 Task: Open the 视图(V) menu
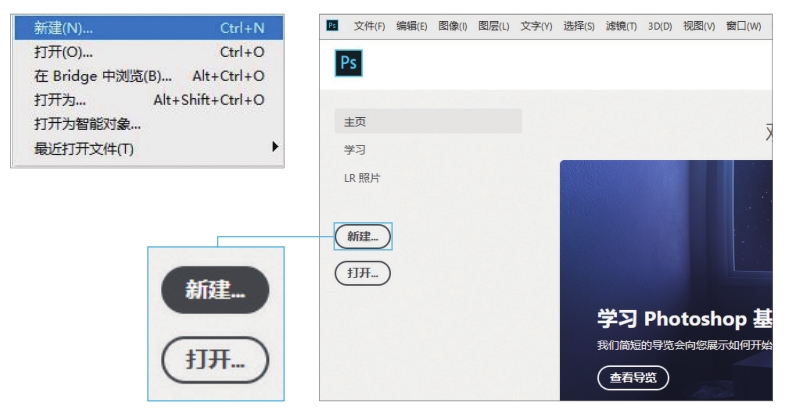point(699,26)
